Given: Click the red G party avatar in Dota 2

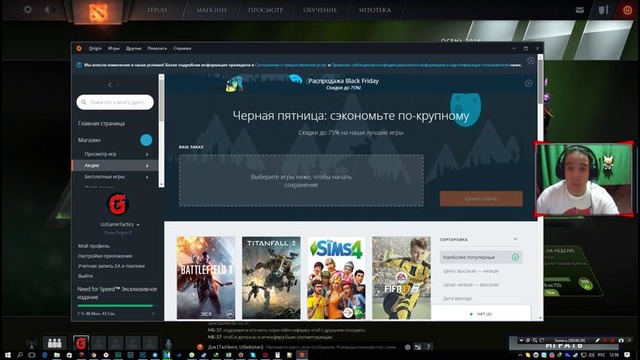Looking at the screenshot, I should (x=81, y=343).
